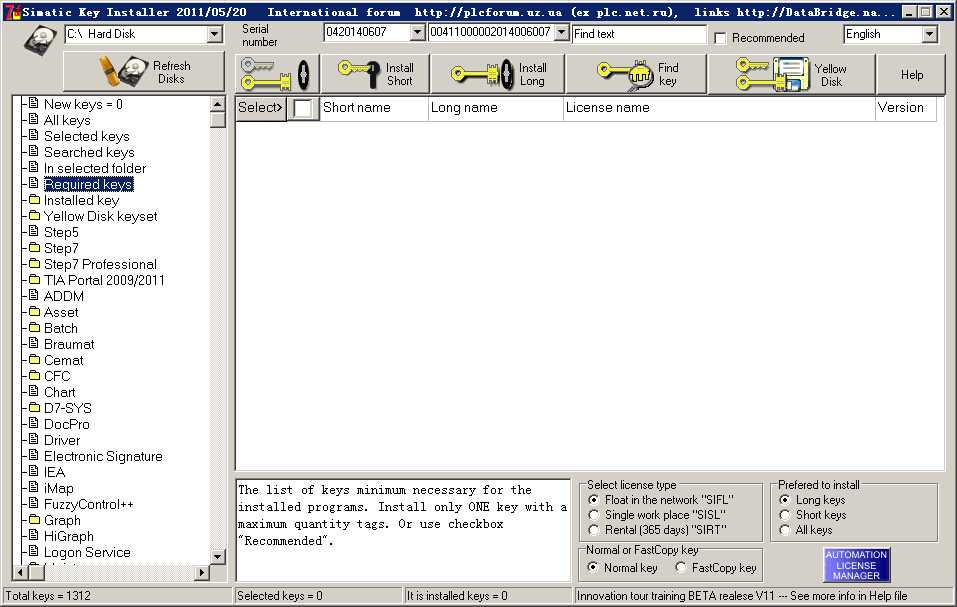Click the hard disk icon at top left
Screen dimensions: 957x607
point(43,38)
